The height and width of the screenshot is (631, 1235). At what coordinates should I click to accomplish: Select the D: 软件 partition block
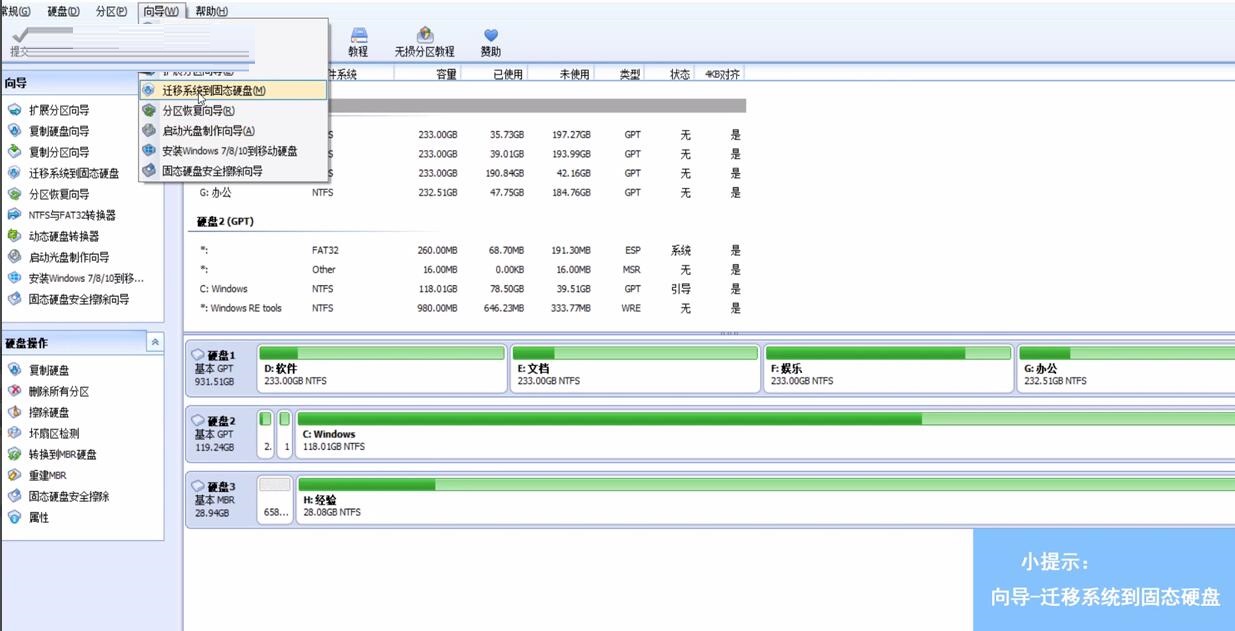[382, 368]
